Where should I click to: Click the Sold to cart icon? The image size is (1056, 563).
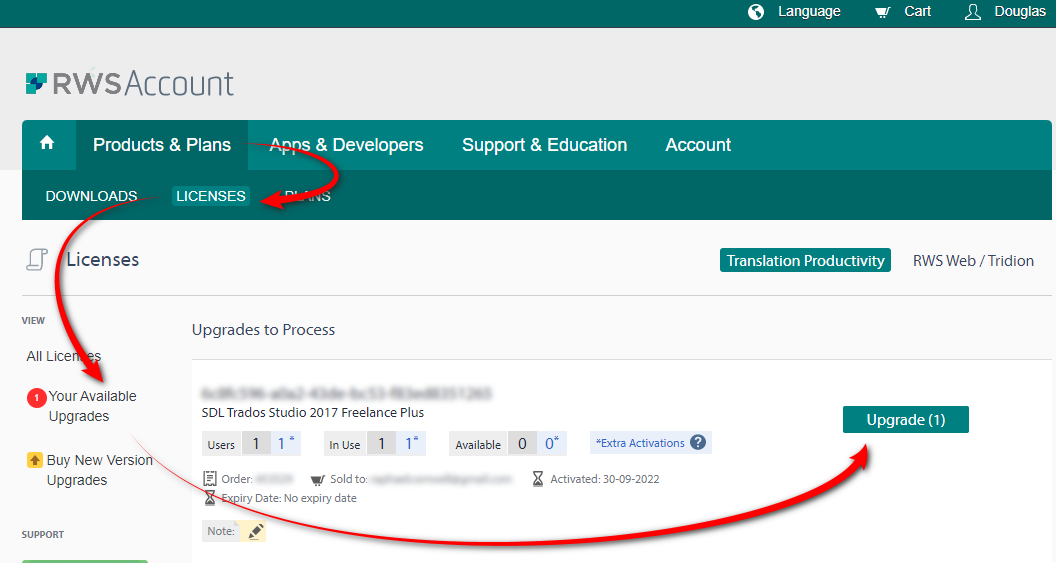pyautogui.click(x=317, y=479)
